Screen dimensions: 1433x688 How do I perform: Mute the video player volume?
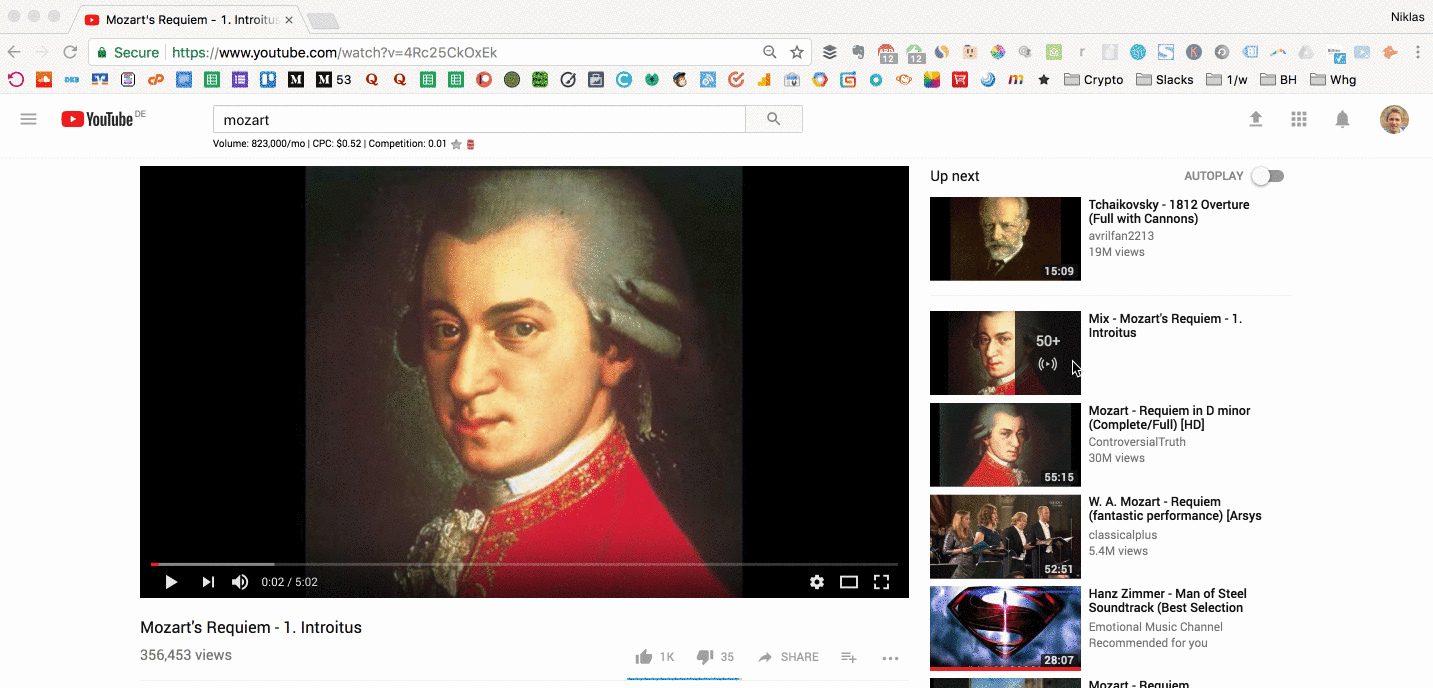pos(240,582)
